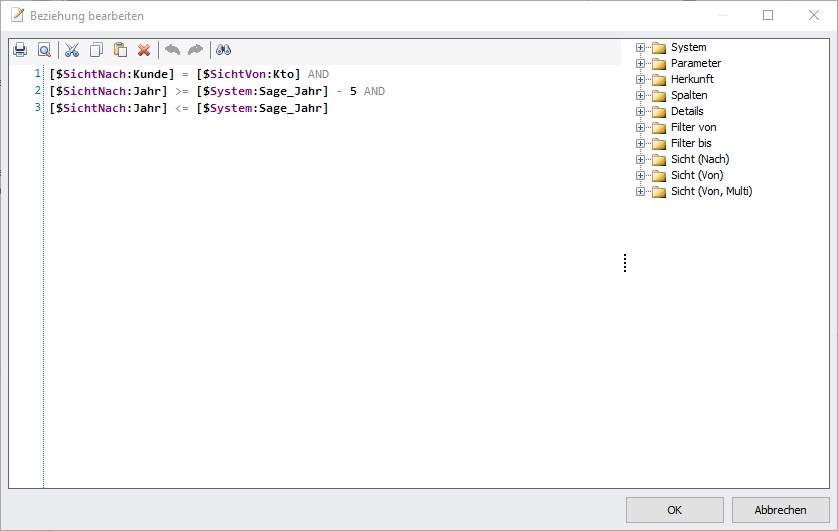The width and height of the screenshot is (838, 531).
Task: Select the Sicht (Von, Multi) folder label
Action: click(x=711, y=192)
